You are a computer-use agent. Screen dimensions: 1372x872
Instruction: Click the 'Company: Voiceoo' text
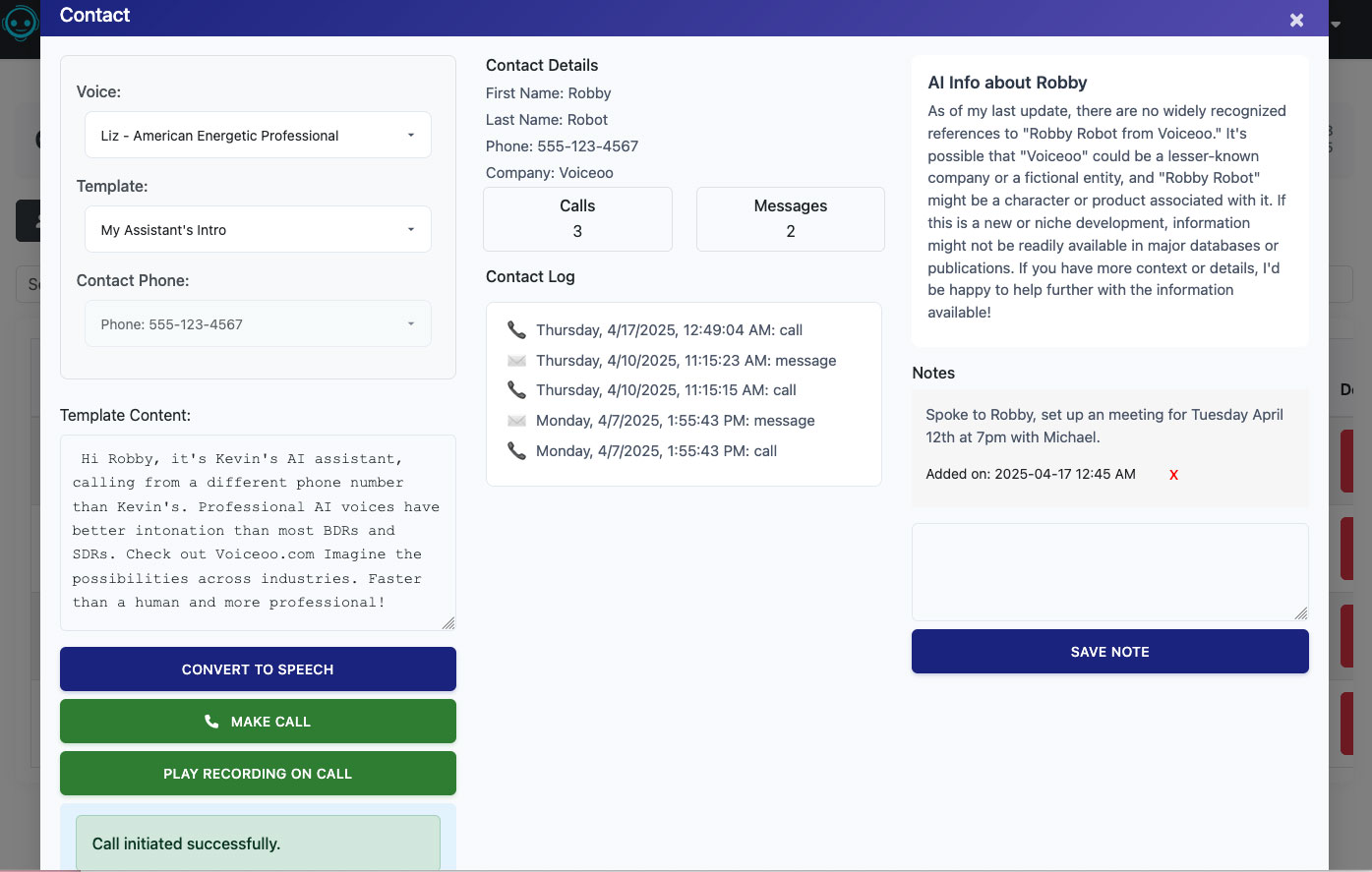tap(549, 173)
